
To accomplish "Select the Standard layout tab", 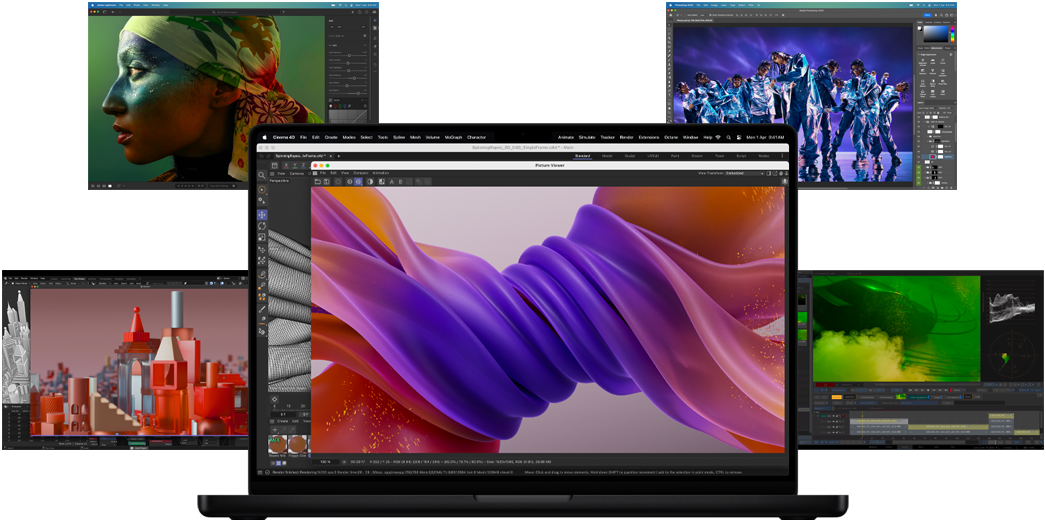I will click(x=582, y=156).
